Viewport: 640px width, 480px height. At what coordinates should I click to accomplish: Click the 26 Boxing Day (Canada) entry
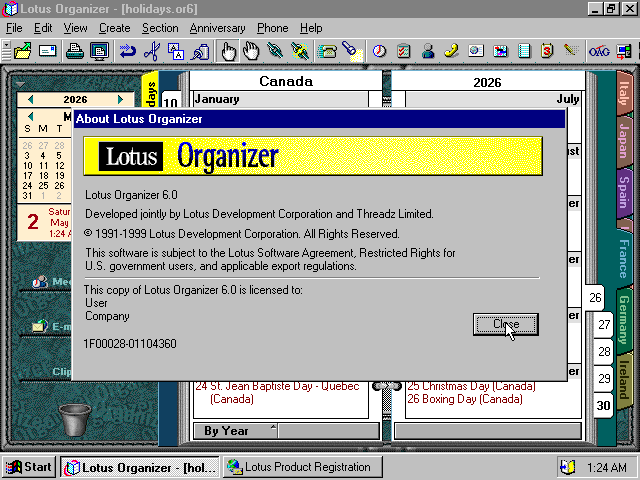(464, 399)
